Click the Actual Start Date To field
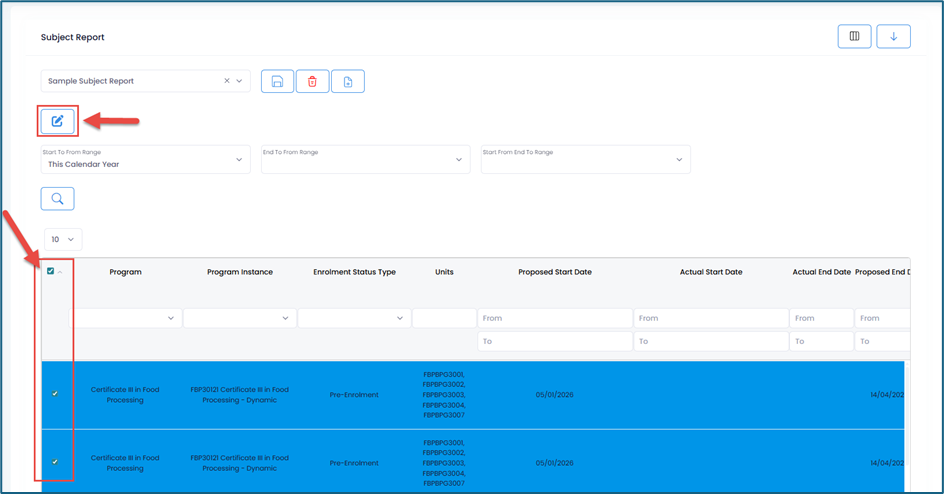The image size is (944, 494). [711, 341]
